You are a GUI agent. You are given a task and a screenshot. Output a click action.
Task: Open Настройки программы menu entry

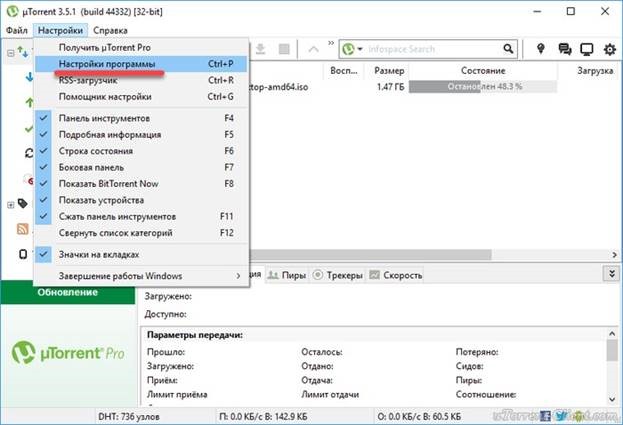(141, 64)
